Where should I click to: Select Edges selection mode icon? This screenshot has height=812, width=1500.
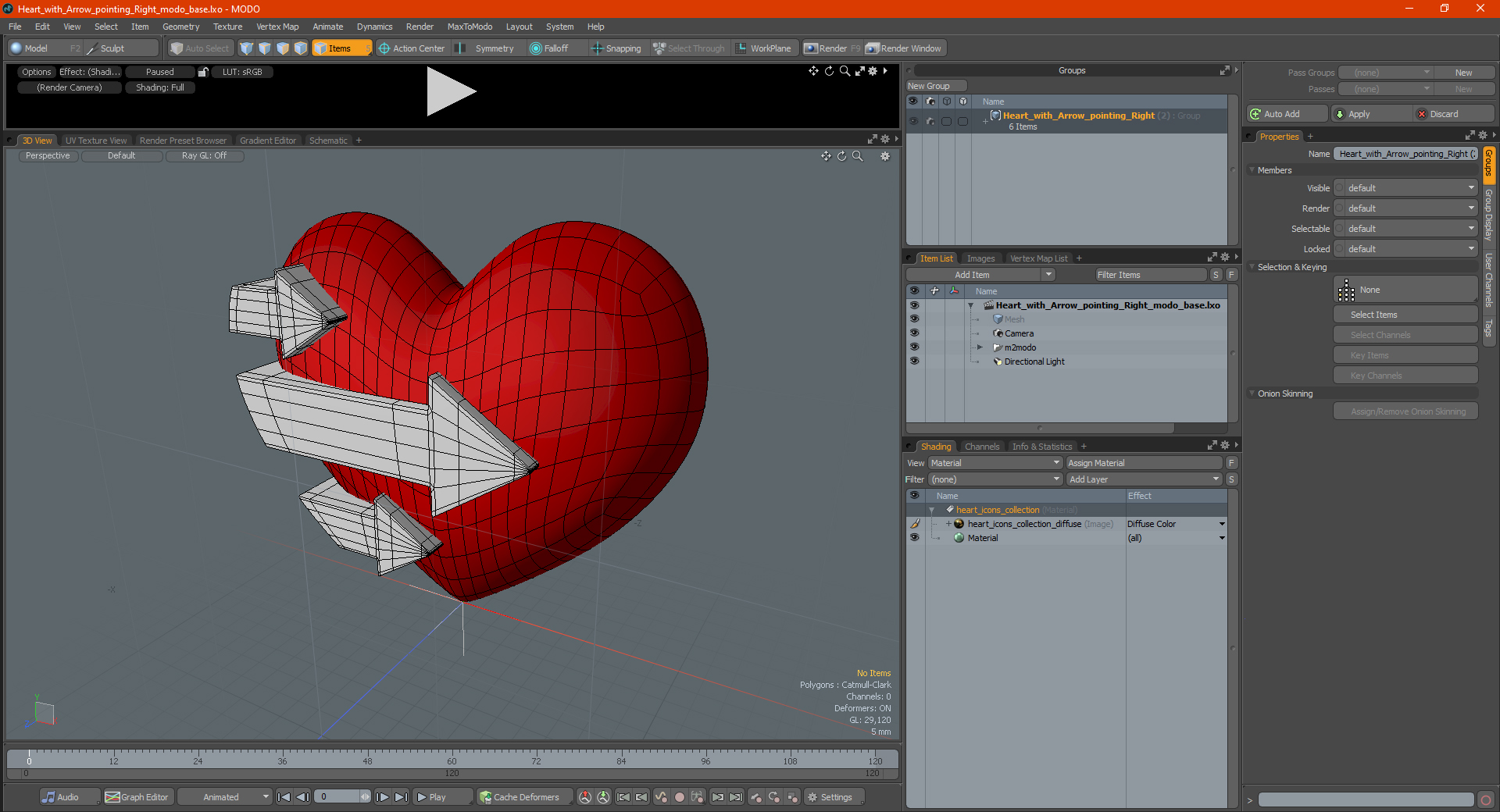click(265, 48)
